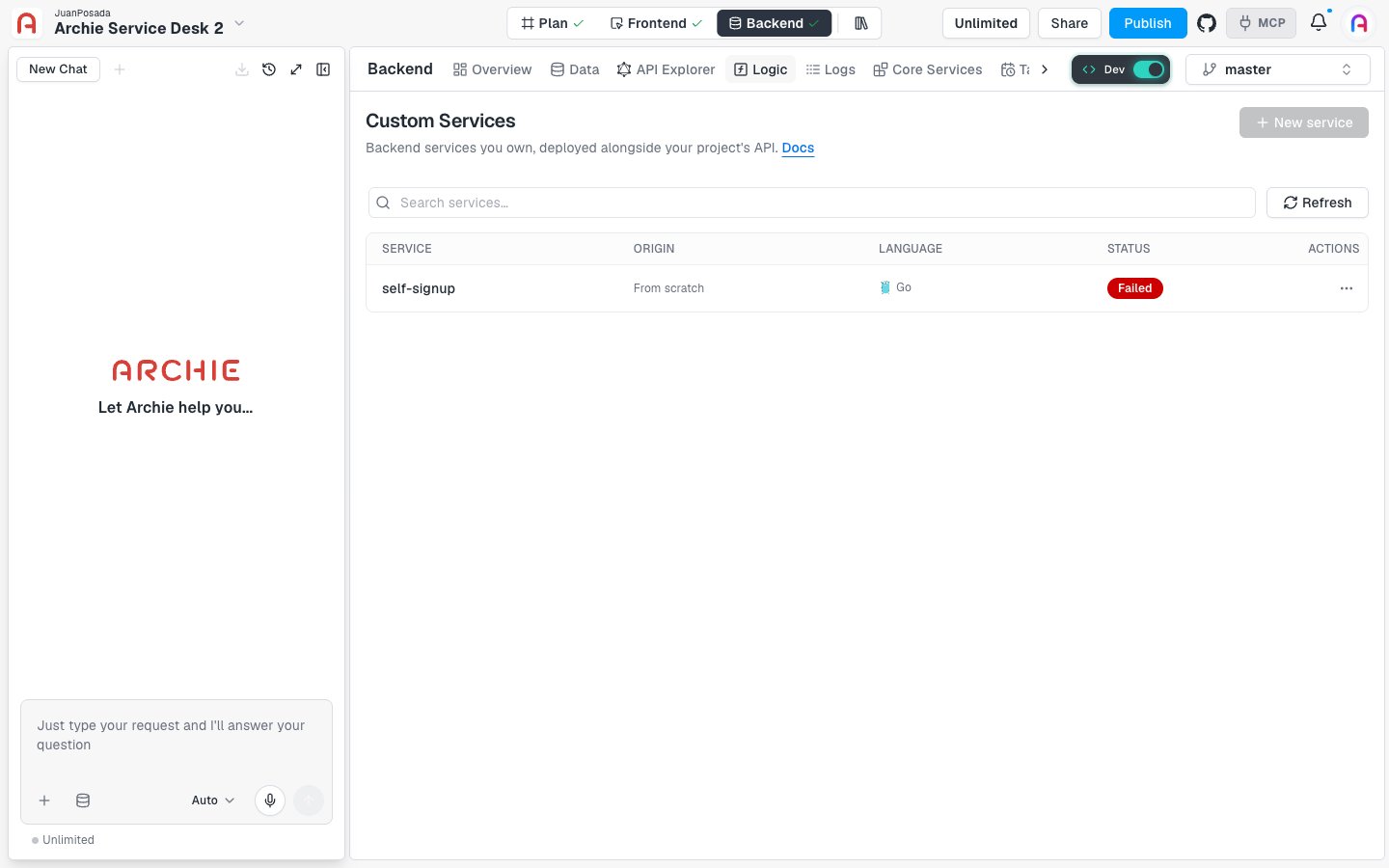The width and height of the screenshot is (1389, 868).
Task: Click the send arrow button
Action: point(309,800)
